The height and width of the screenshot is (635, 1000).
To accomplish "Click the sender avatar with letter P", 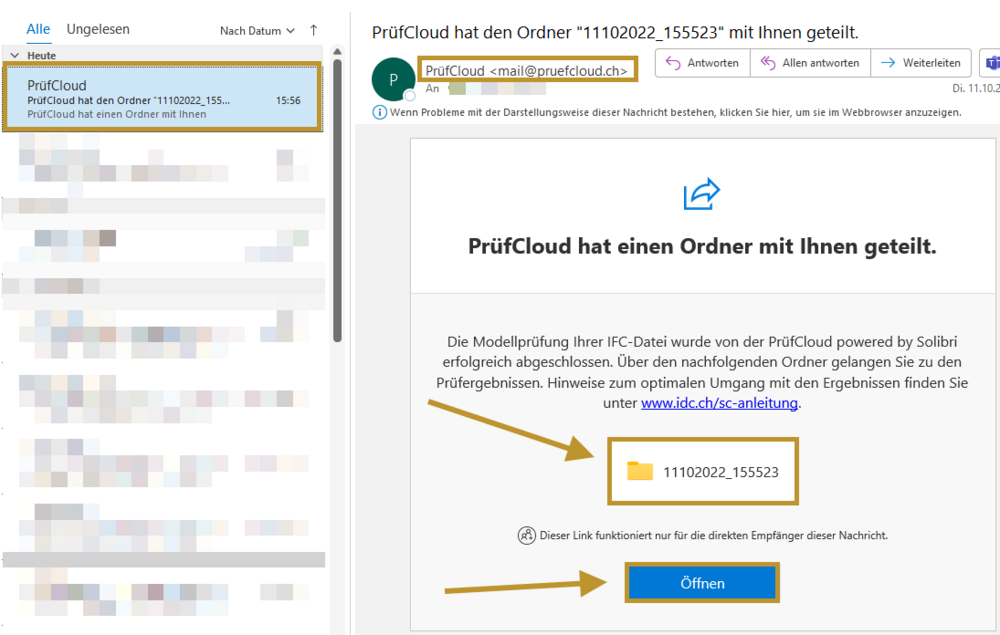I will pos(393,79).
